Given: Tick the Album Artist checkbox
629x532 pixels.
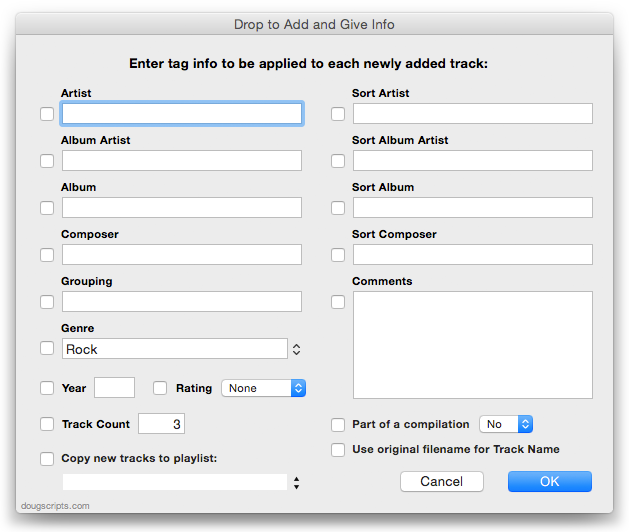Looking at the screenshot, I should click(x=47, y=161).
